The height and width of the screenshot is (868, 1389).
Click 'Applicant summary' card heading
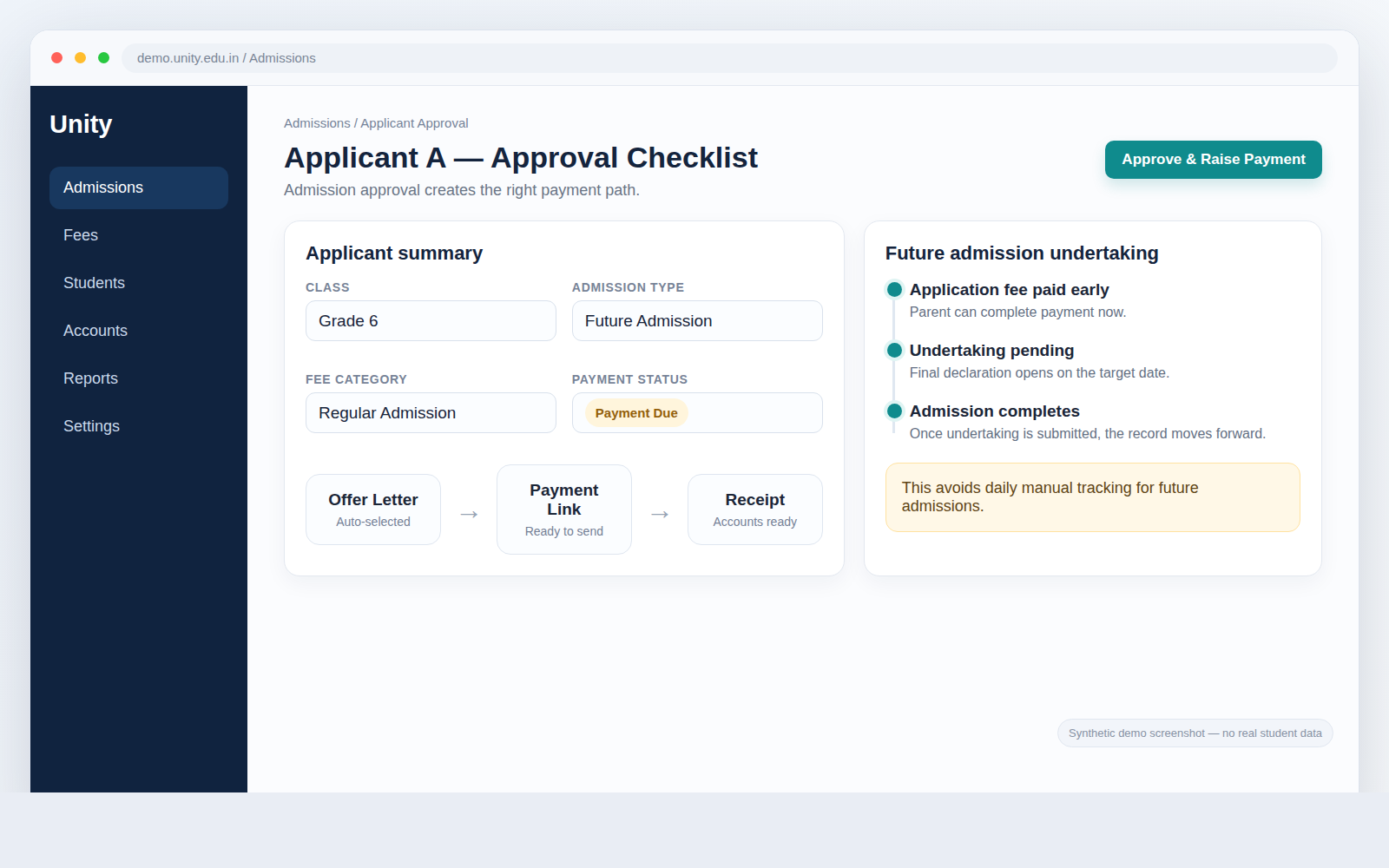click(x=394, y=253)
